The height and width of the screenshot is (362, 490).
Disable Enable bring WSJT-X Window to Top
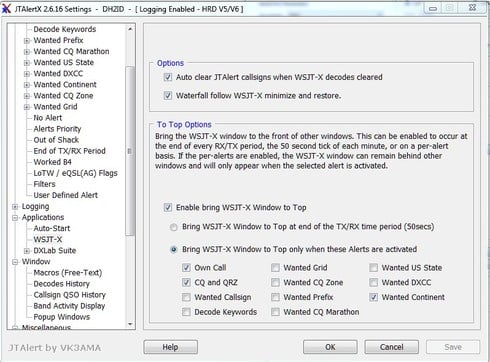pyautogui.click(x=168, y=208)
